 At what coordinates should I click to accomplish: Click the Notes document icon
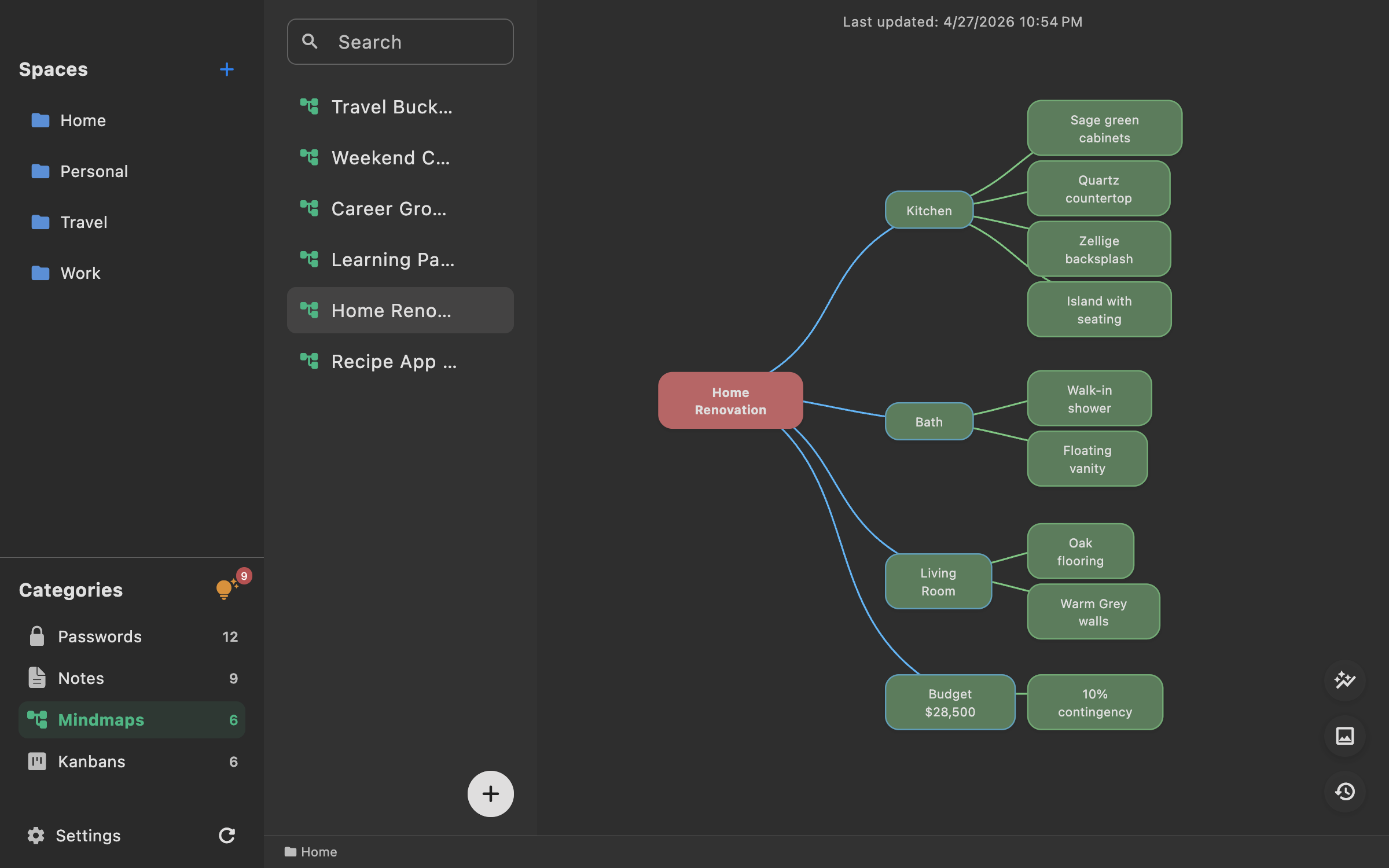coord(37,678)
